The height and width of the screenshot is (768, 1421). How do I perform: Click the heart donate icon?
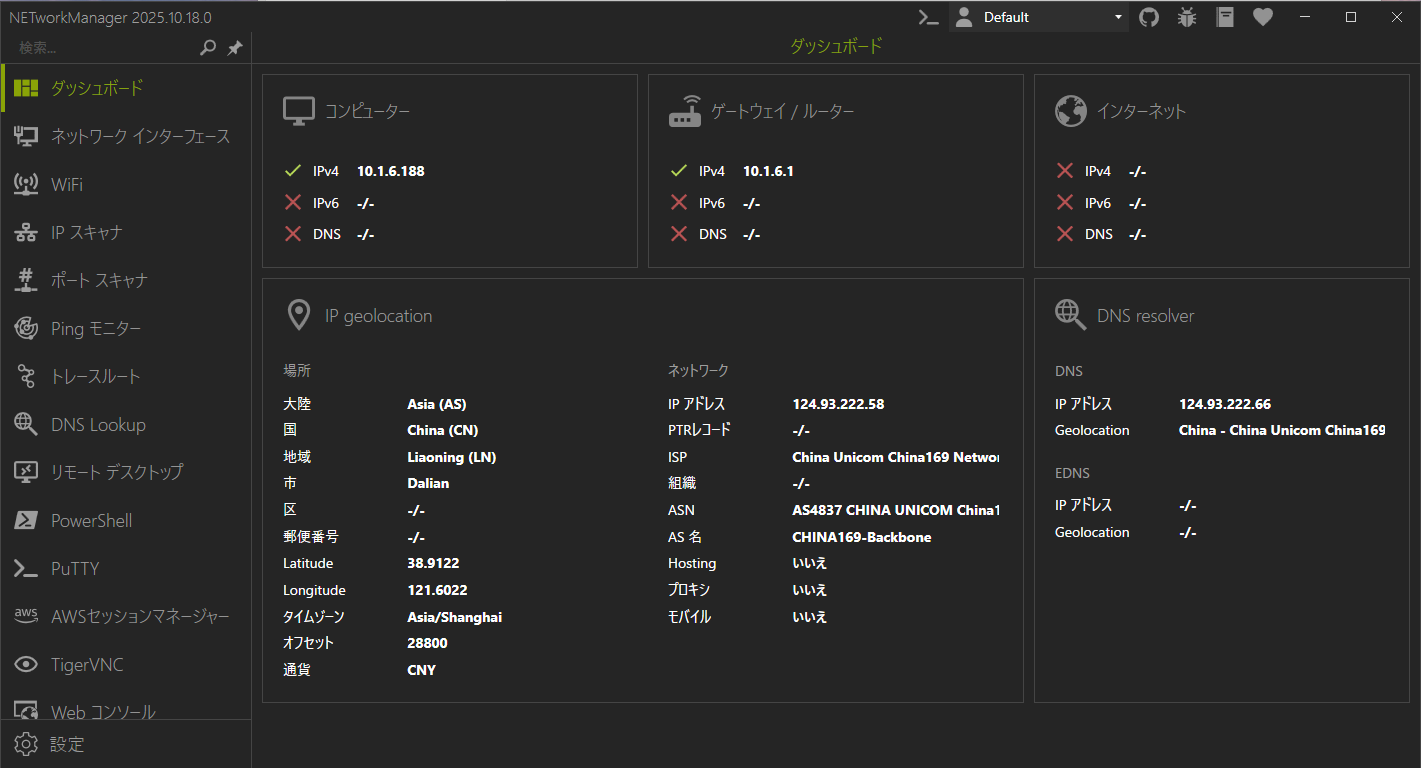click(x=1263, y=17)
